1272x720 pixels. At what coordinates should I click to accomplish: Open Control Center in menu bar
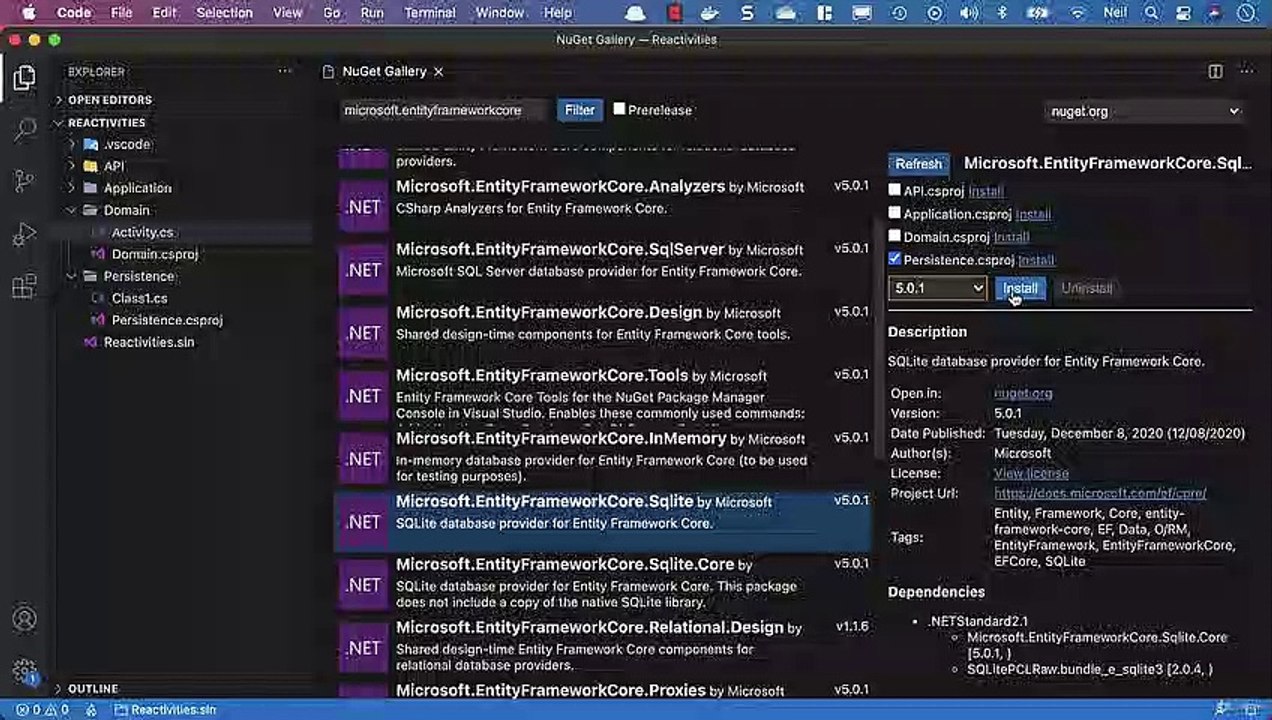(x=1183, y=13)
